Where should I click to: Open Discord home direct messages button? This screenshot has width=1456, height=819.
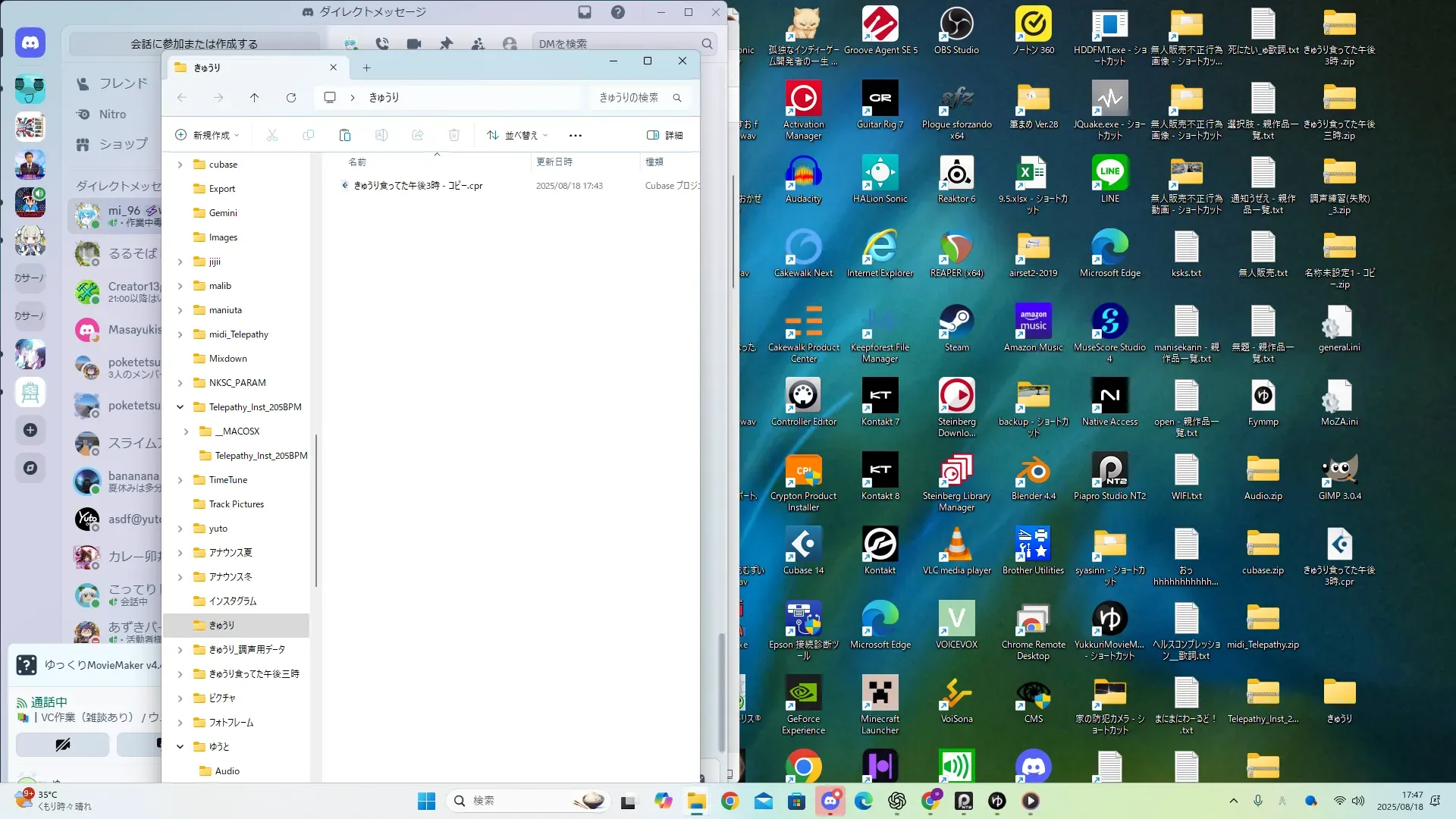[x=30, y=43]
